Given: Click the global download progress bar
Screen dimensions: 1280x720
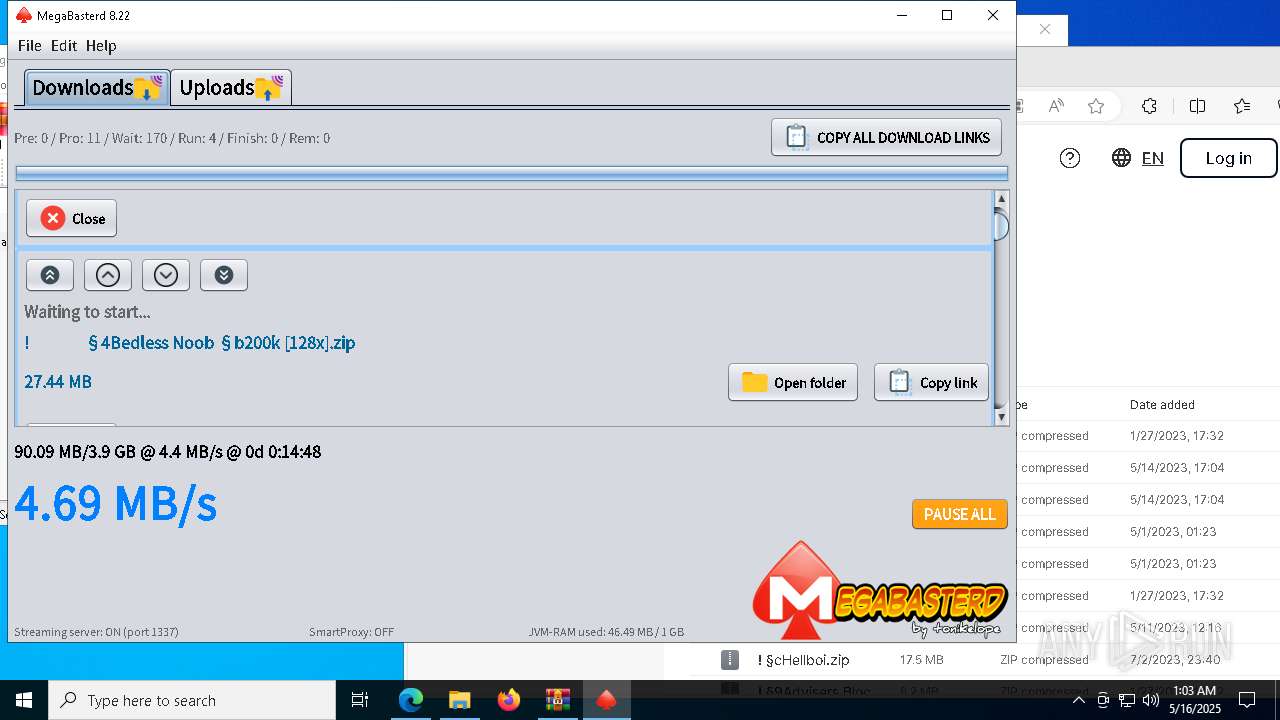Looking at the screenshot, I should coord(512,174).
